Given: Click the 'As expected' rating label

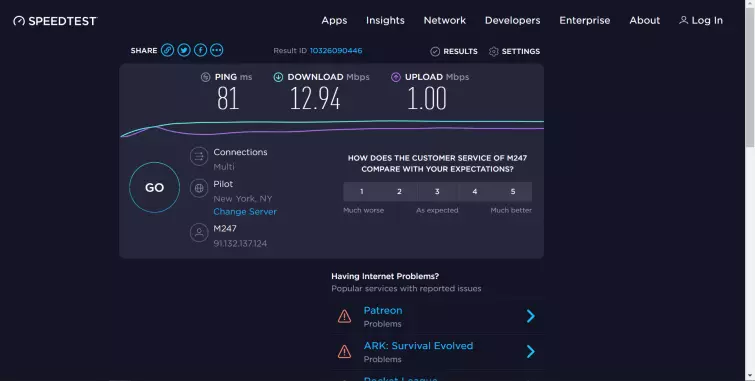Looking at the screenshot, I should pos(437,210).
